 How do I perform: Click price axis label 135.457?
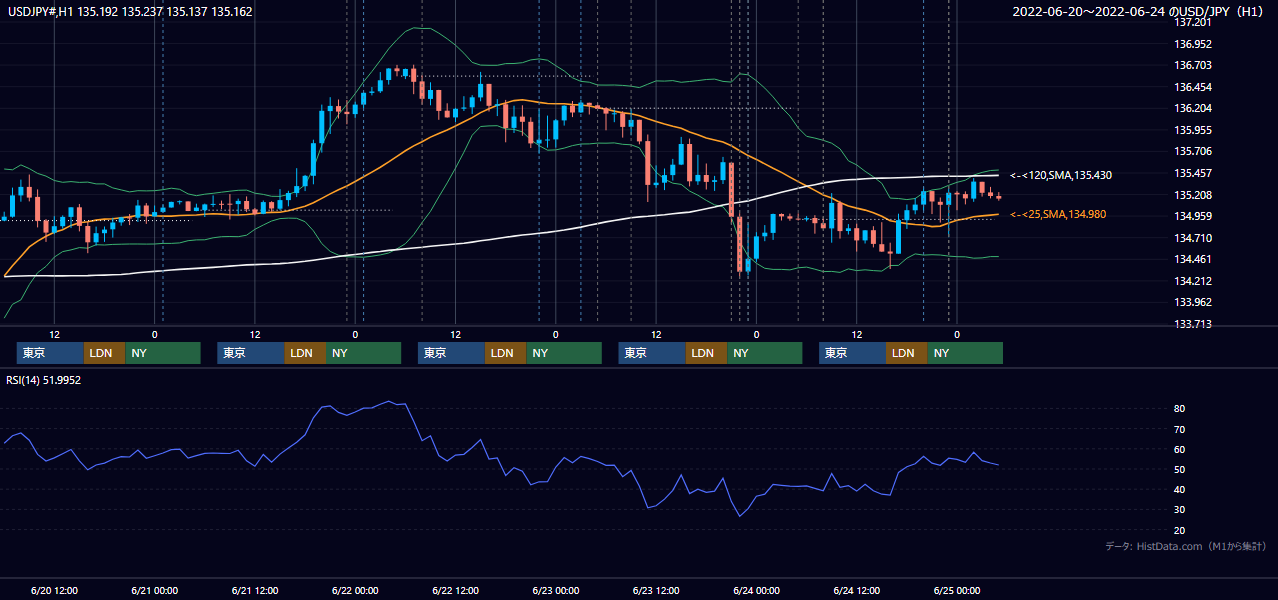click(1194, 173)
